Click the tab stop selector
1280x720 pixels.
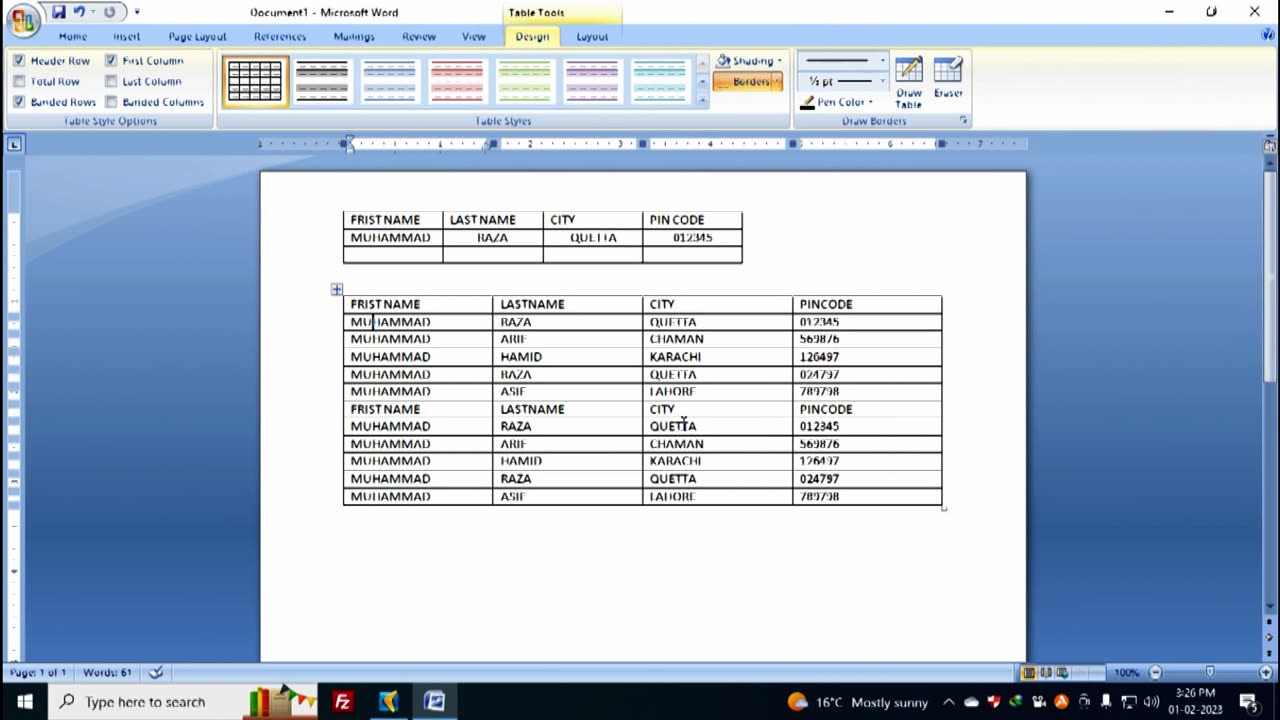pos(14,145)
